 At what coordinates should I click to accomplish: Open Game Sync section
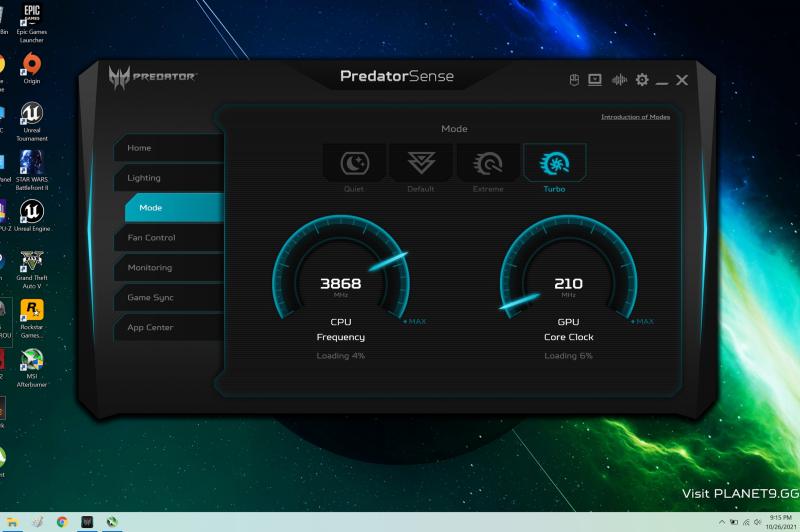(x=169, y=297)
